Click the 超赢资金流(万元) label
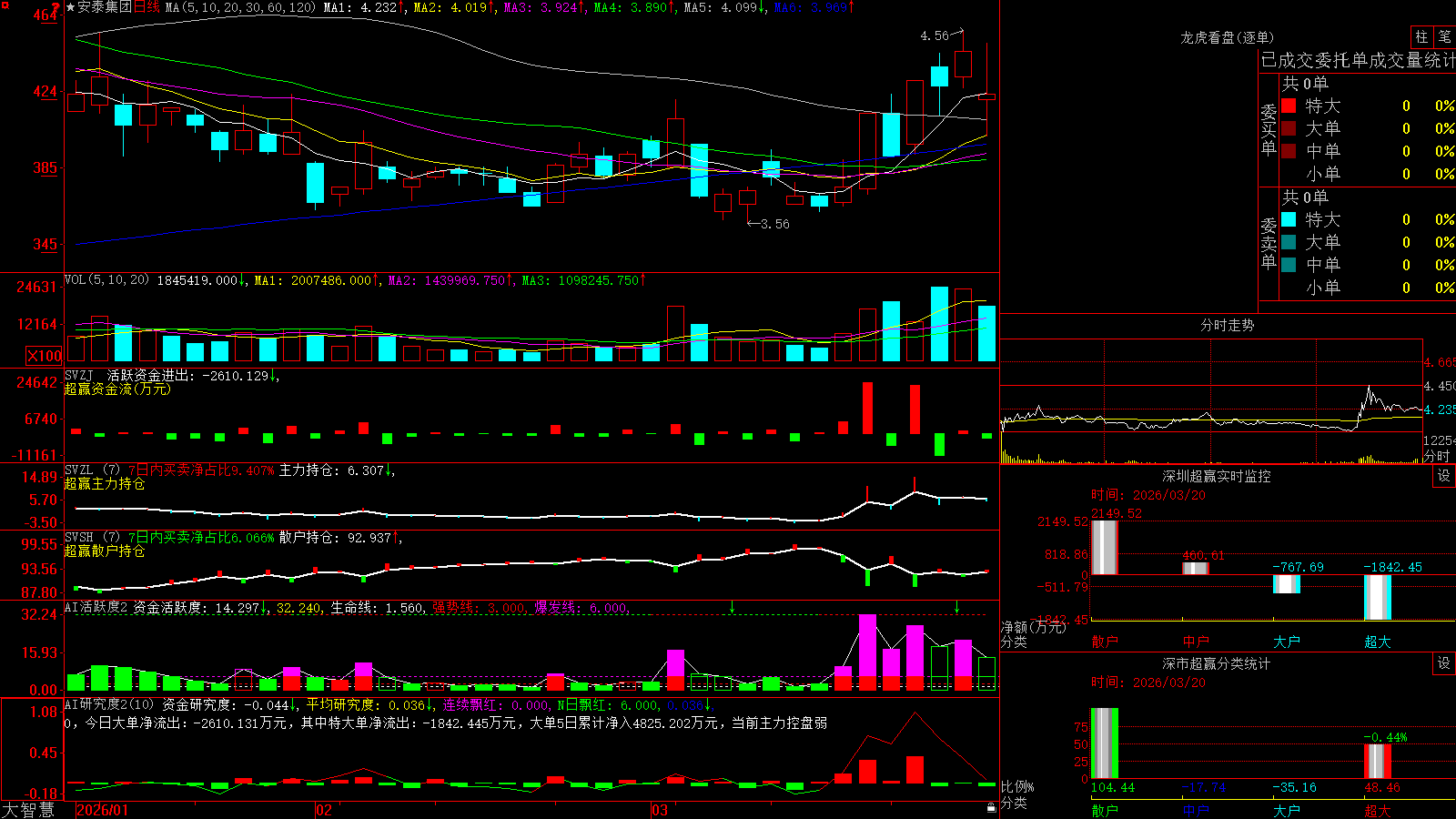The image size is (1456, 819). pos(117,389)
